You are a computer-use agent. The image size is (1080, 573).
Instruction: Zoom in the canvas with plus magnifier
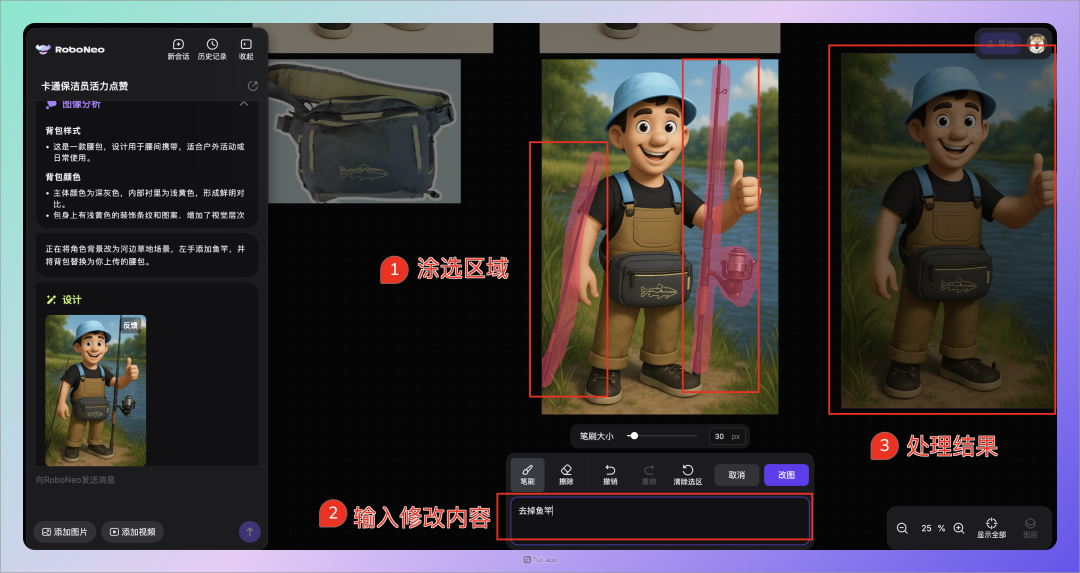tap(958, 528)
